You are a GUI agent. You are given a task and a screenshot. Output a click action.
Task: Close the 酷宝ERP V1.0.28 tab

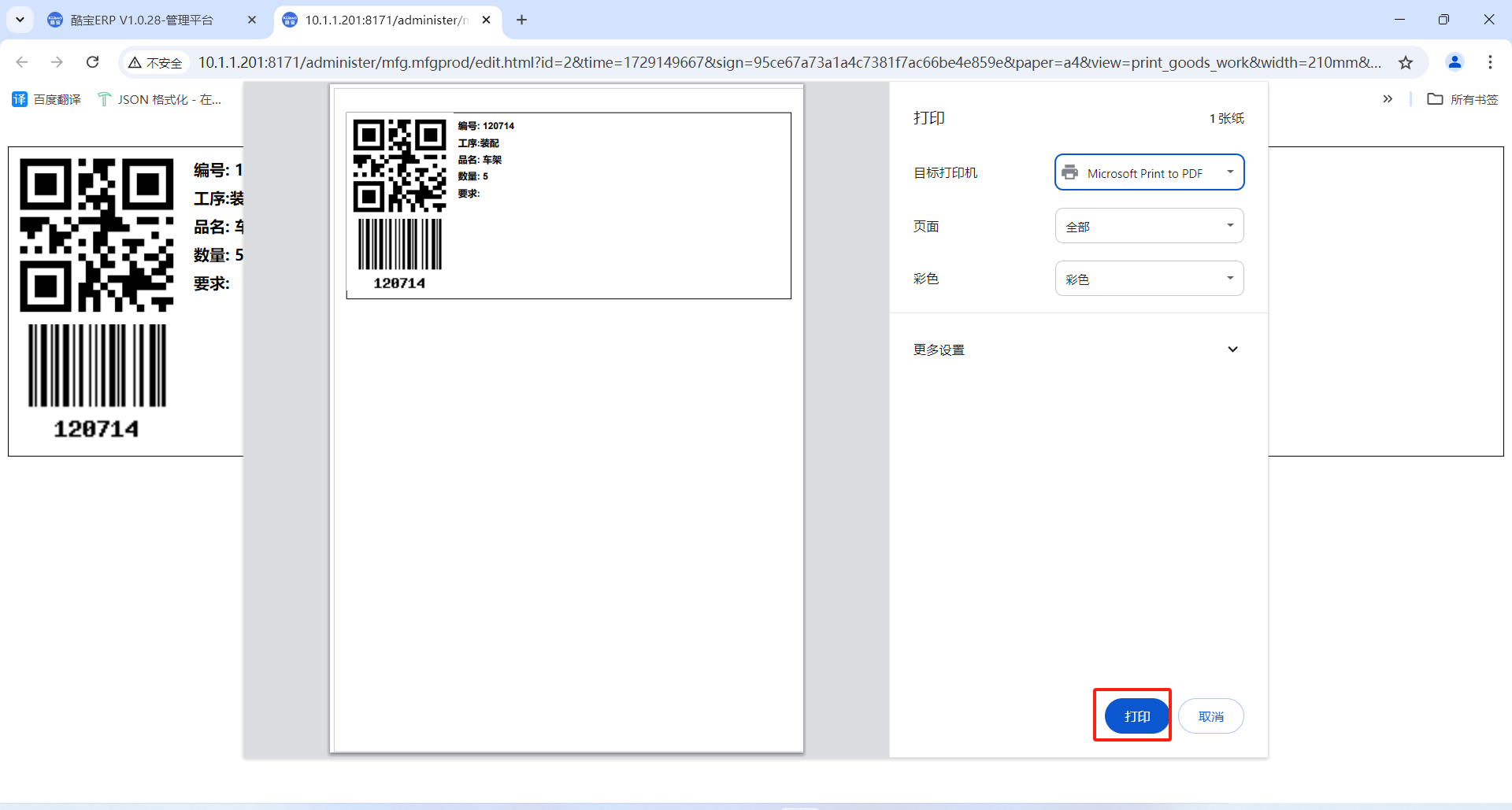point(252,20)
